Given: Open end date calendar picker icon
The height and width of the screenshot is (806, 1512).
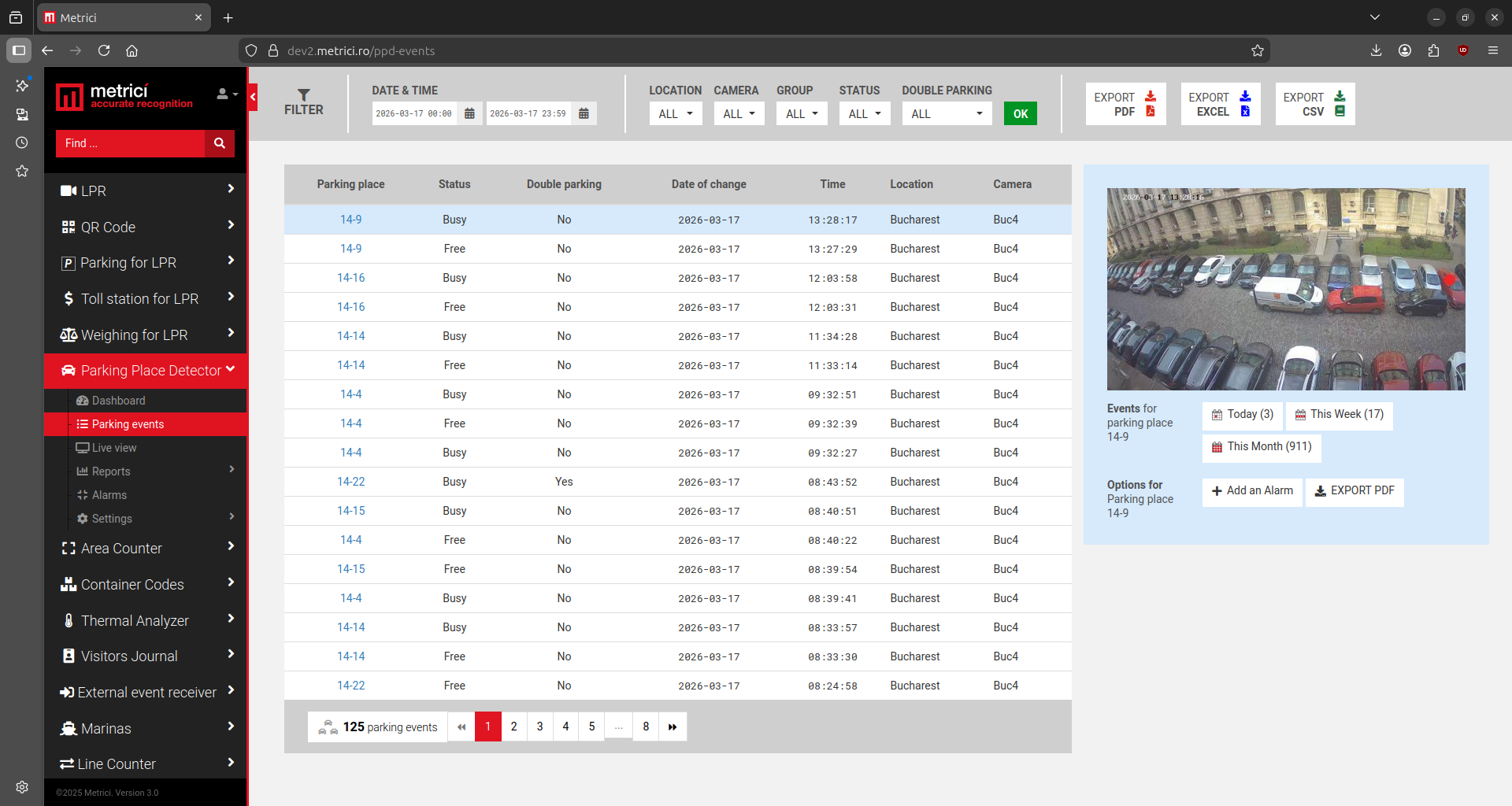Looking at the screenshot, I should 584,113.
